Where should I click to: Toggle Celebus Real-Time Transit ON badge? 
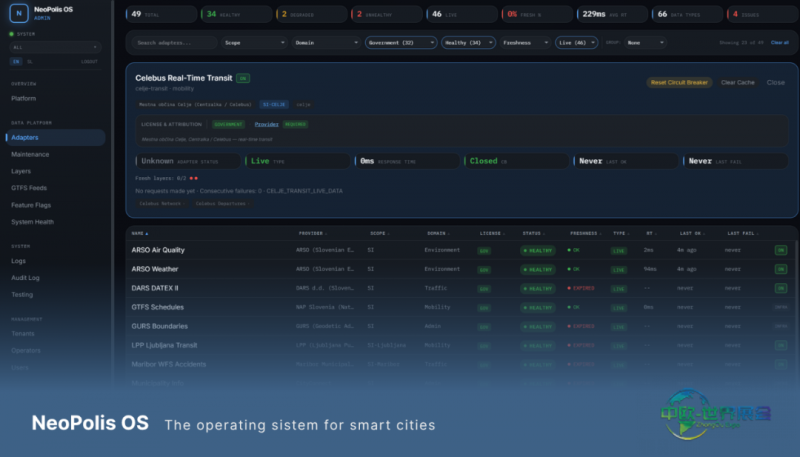(243, 79)
